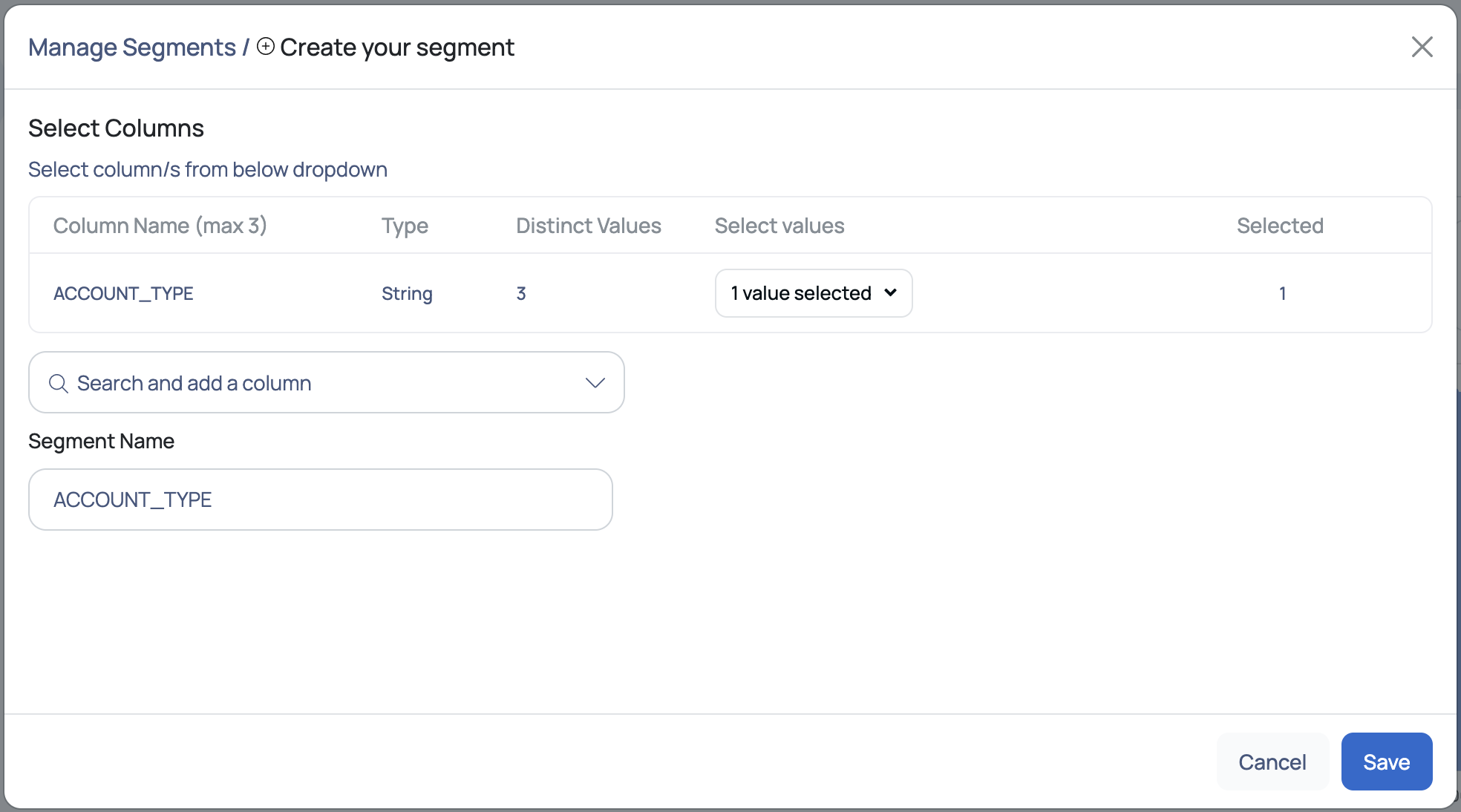Click the Segment Name input field
The image size is (1461, 812).
tap(320, 500)
